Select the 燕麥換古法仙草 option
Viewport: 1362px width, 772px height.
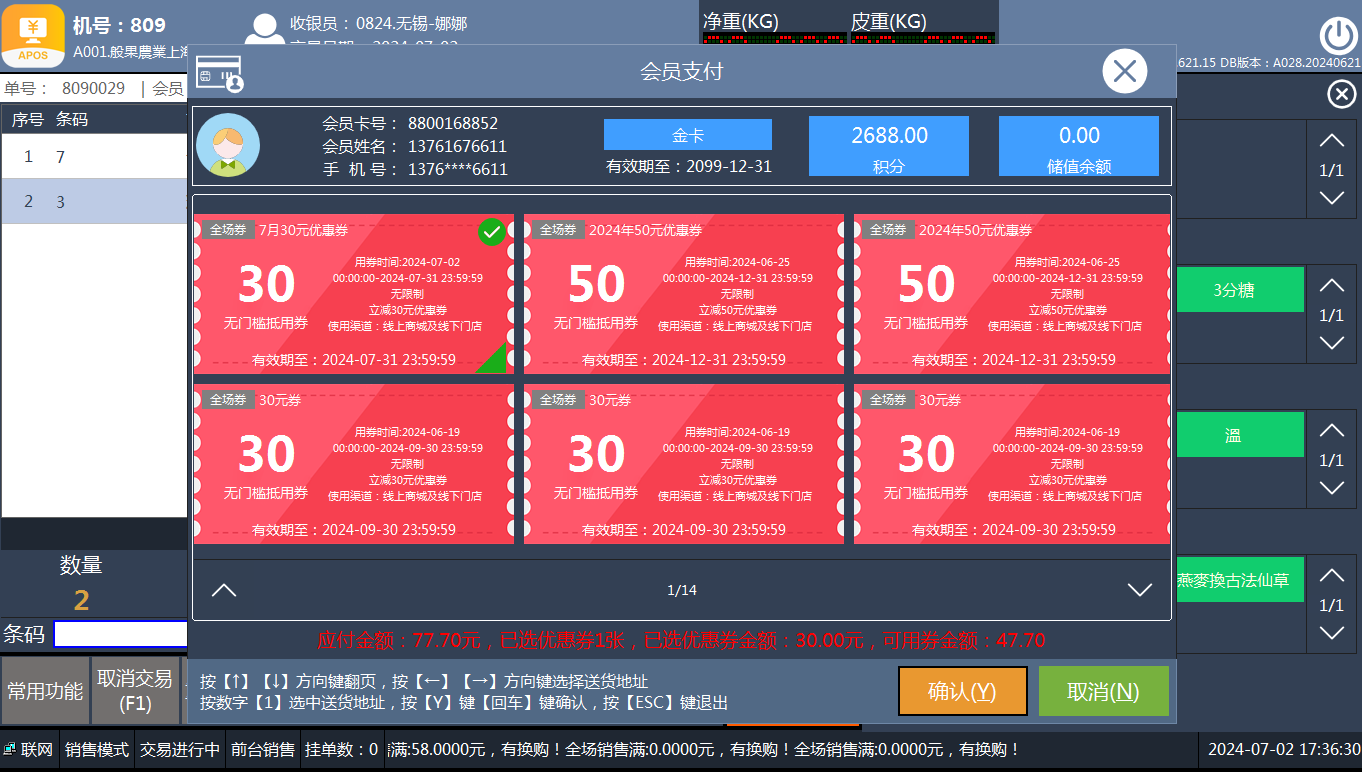tap(1240, 580)
